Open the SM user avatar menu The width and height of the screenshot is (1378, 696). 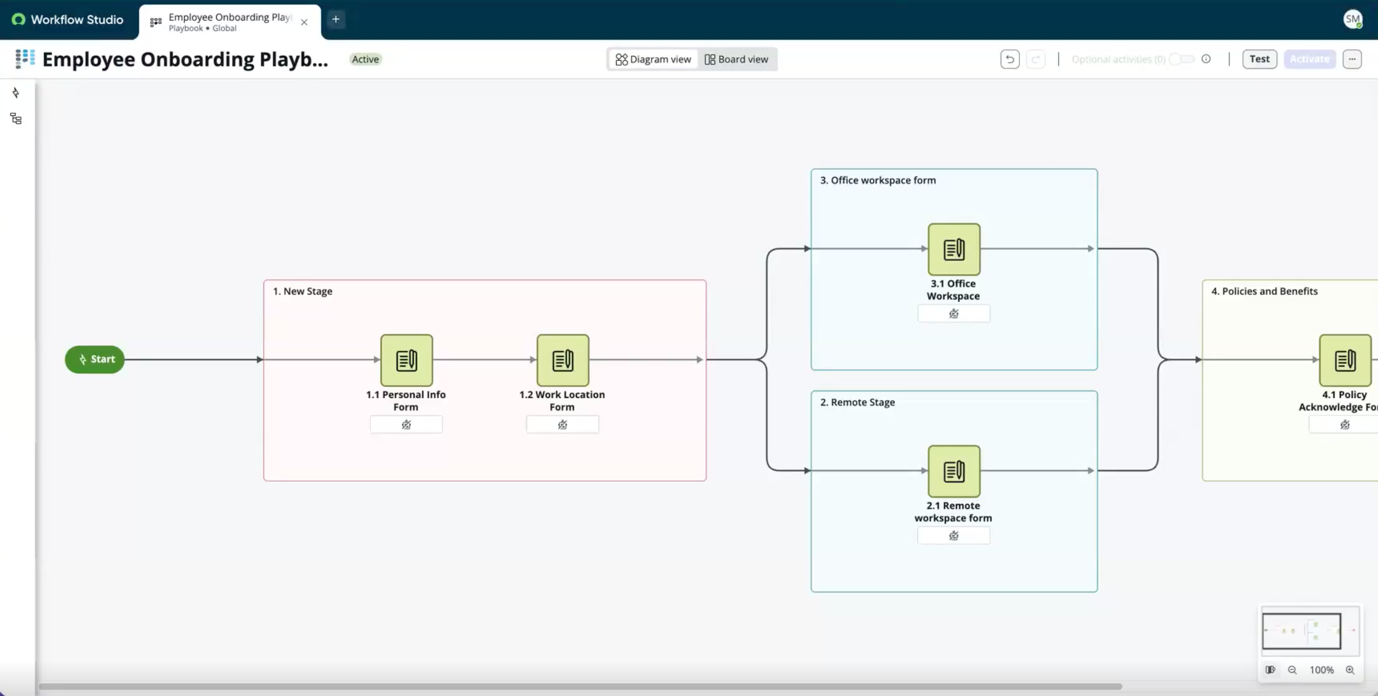[x=1353, y=19]
